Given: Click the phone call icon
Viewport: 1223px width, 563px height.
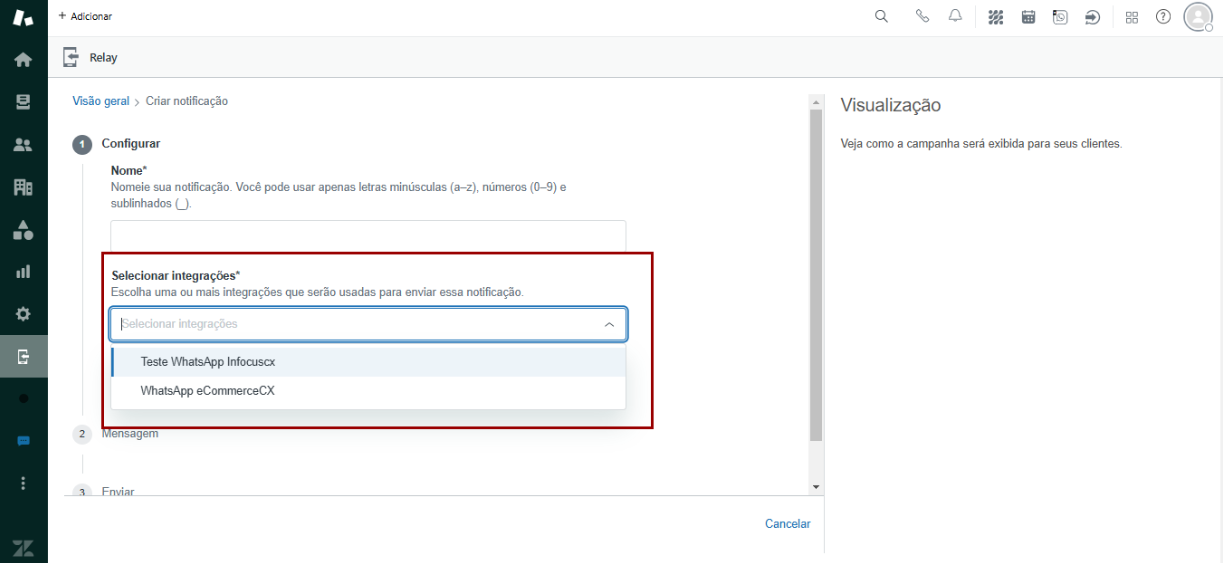Looking at the screenshot, I should click(922, 17).
